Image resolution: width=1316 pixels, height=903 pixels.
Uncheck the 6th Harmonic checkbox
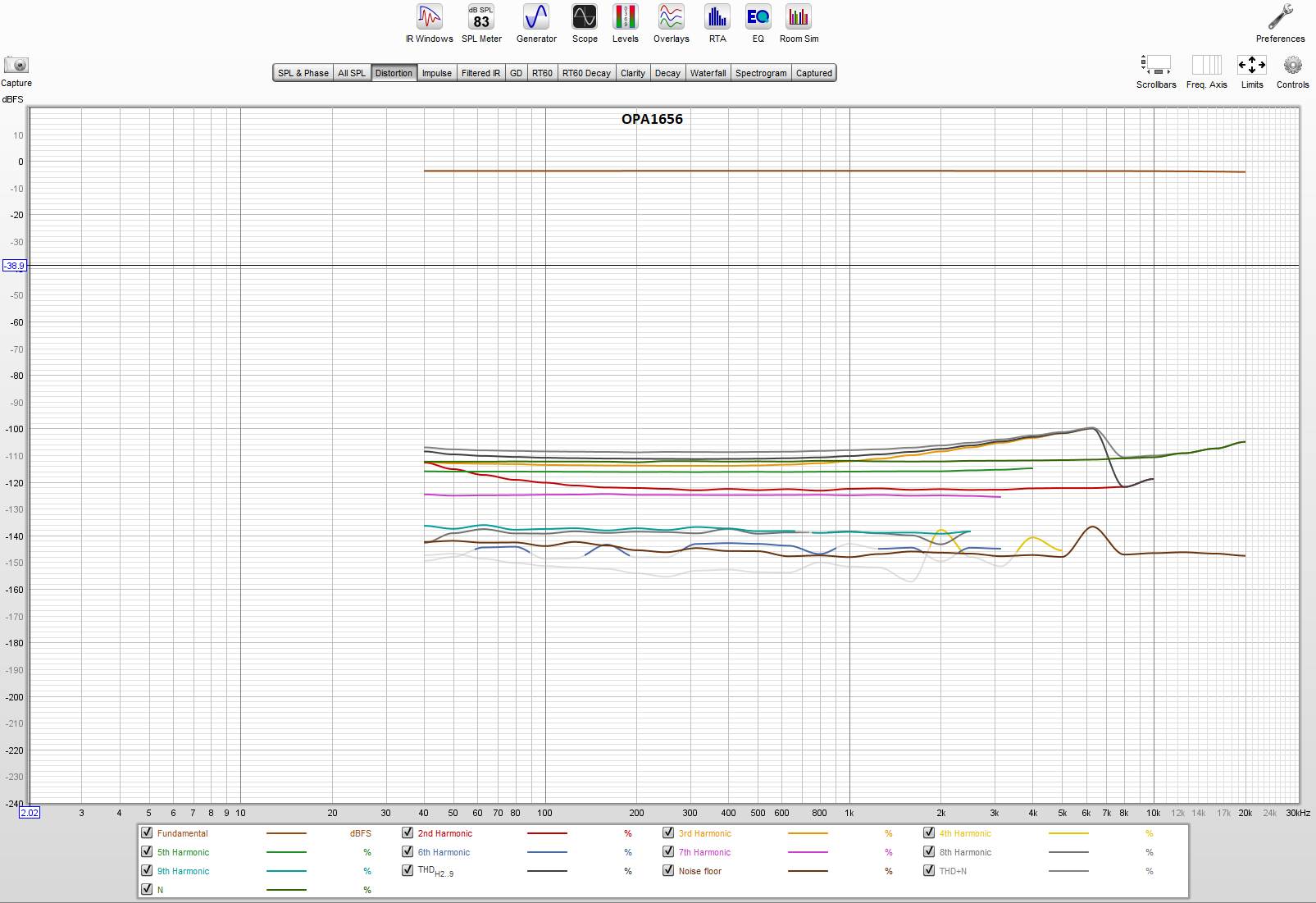(x=408, y=851)
